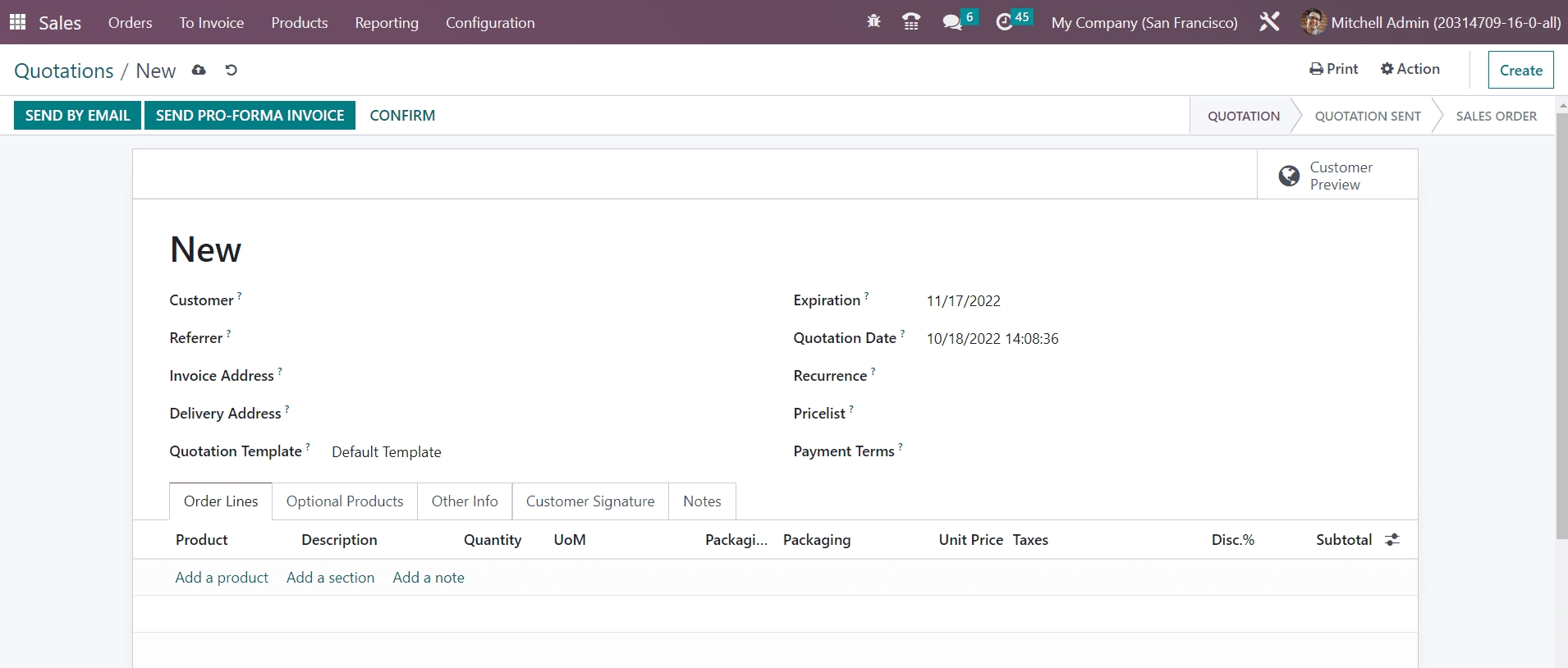Click the page vertical scrollbar
The image size is (1568, 668).
click(x=1561, y=328)
